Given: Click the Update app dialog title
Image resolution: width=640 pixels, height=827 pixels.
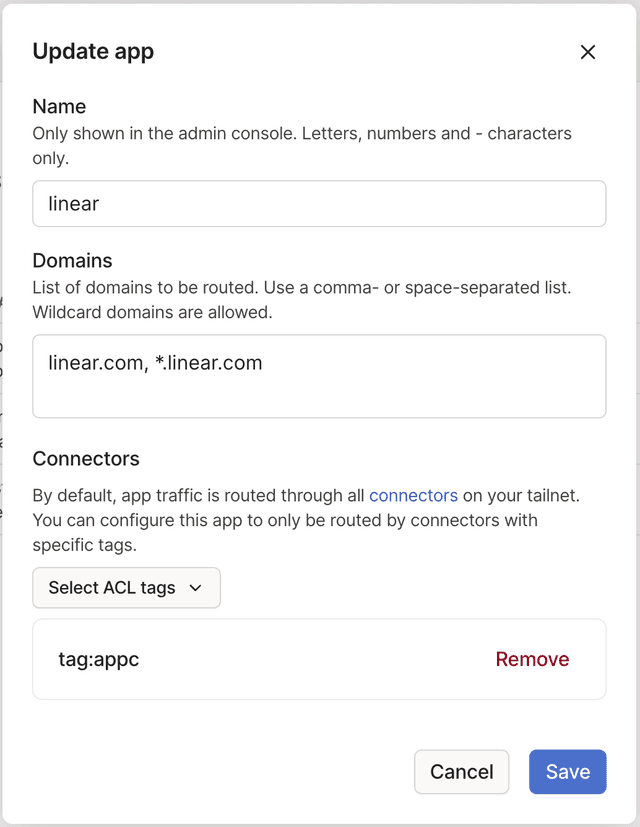Looking at the screenshot, I should 93,52.
